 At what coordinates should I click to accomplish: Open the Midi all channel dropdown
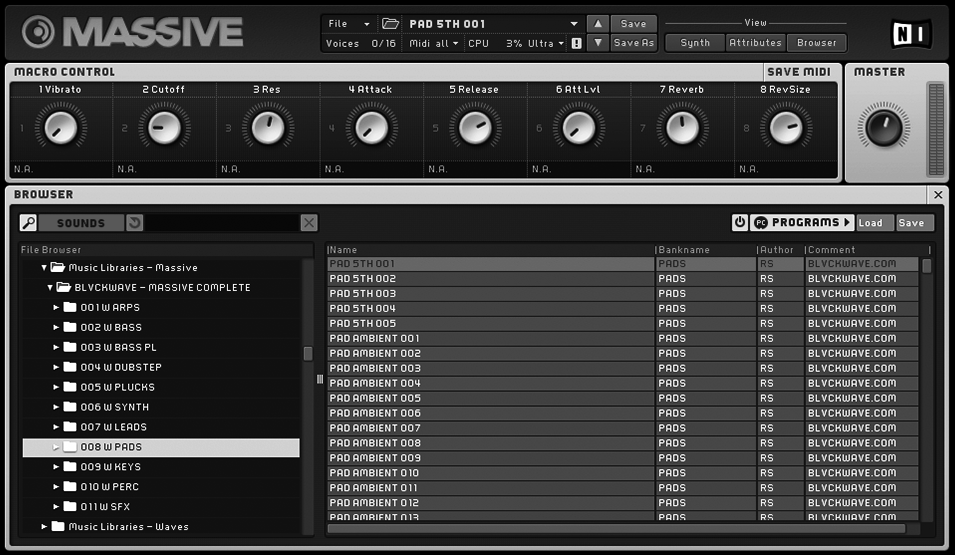click(x=434, y=44)
